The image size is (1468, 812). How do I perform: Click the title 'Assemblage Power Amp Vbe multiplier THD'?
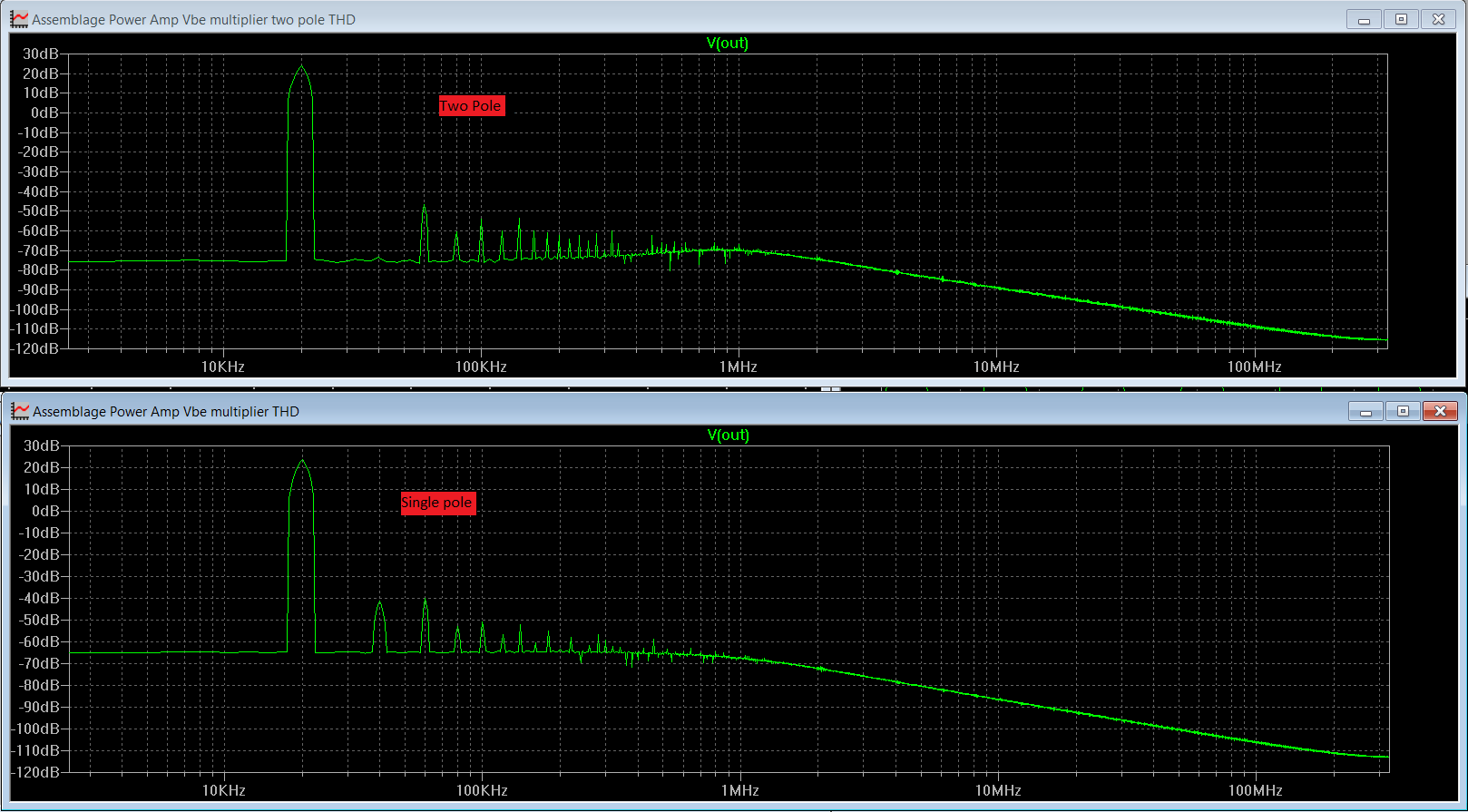coord(166,411)
